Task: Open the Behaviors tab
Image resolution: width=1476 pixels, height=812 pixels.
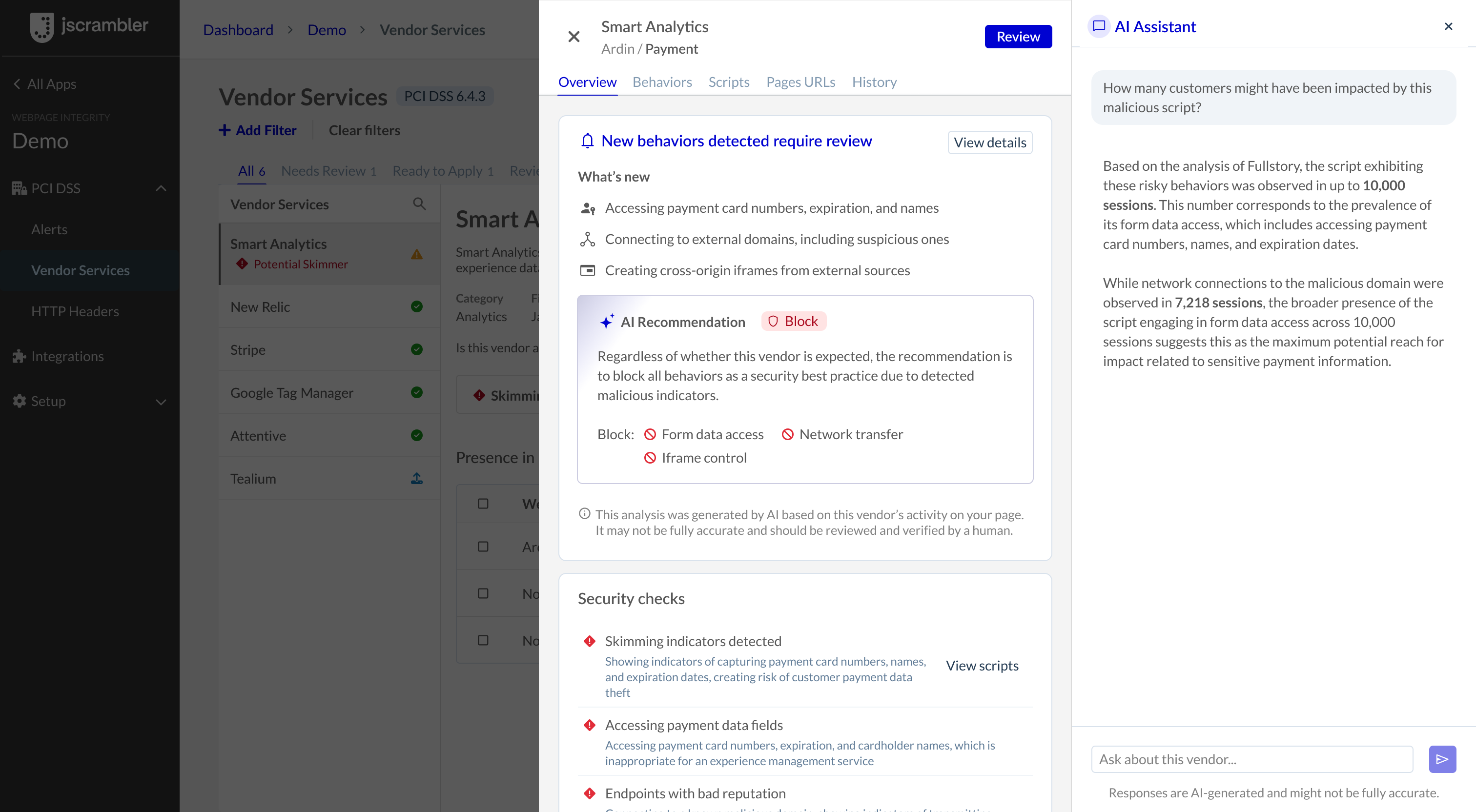Action: tap(662, 82)
